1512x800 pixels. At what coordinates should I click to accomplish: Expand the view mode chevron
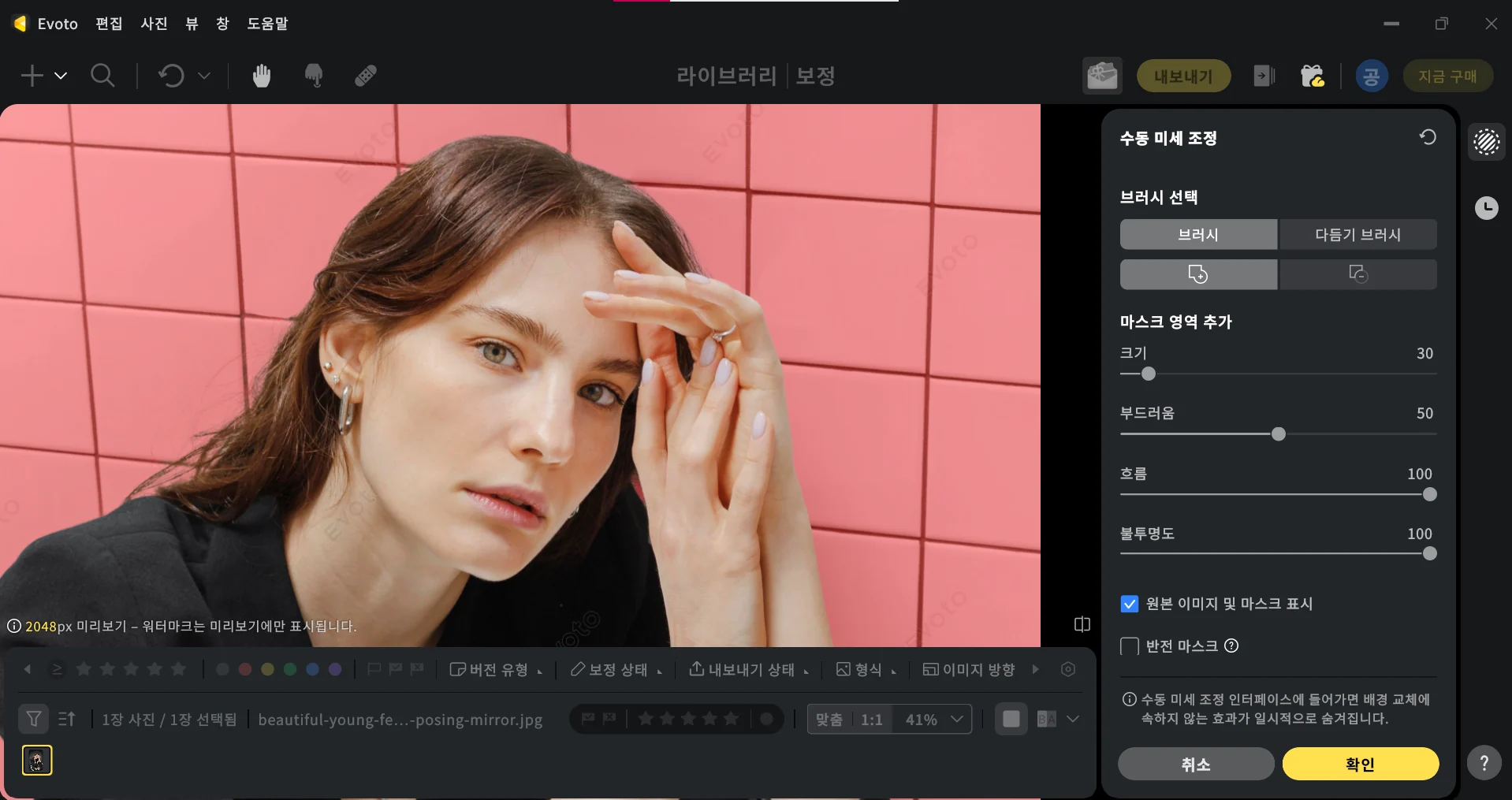(x=1073, y=719)
